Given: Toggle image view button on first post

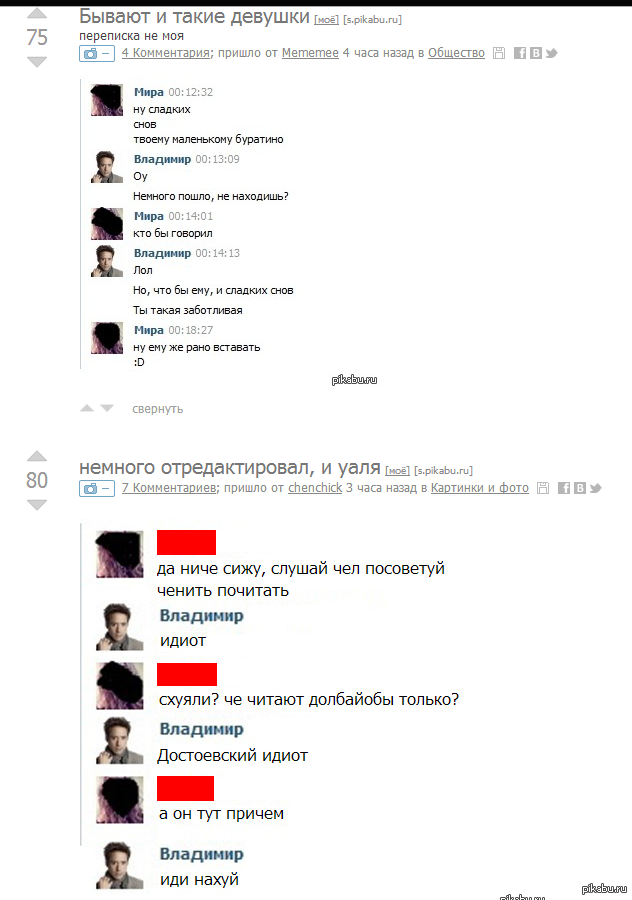Looking at the screenshot, I should pos(96,53).
